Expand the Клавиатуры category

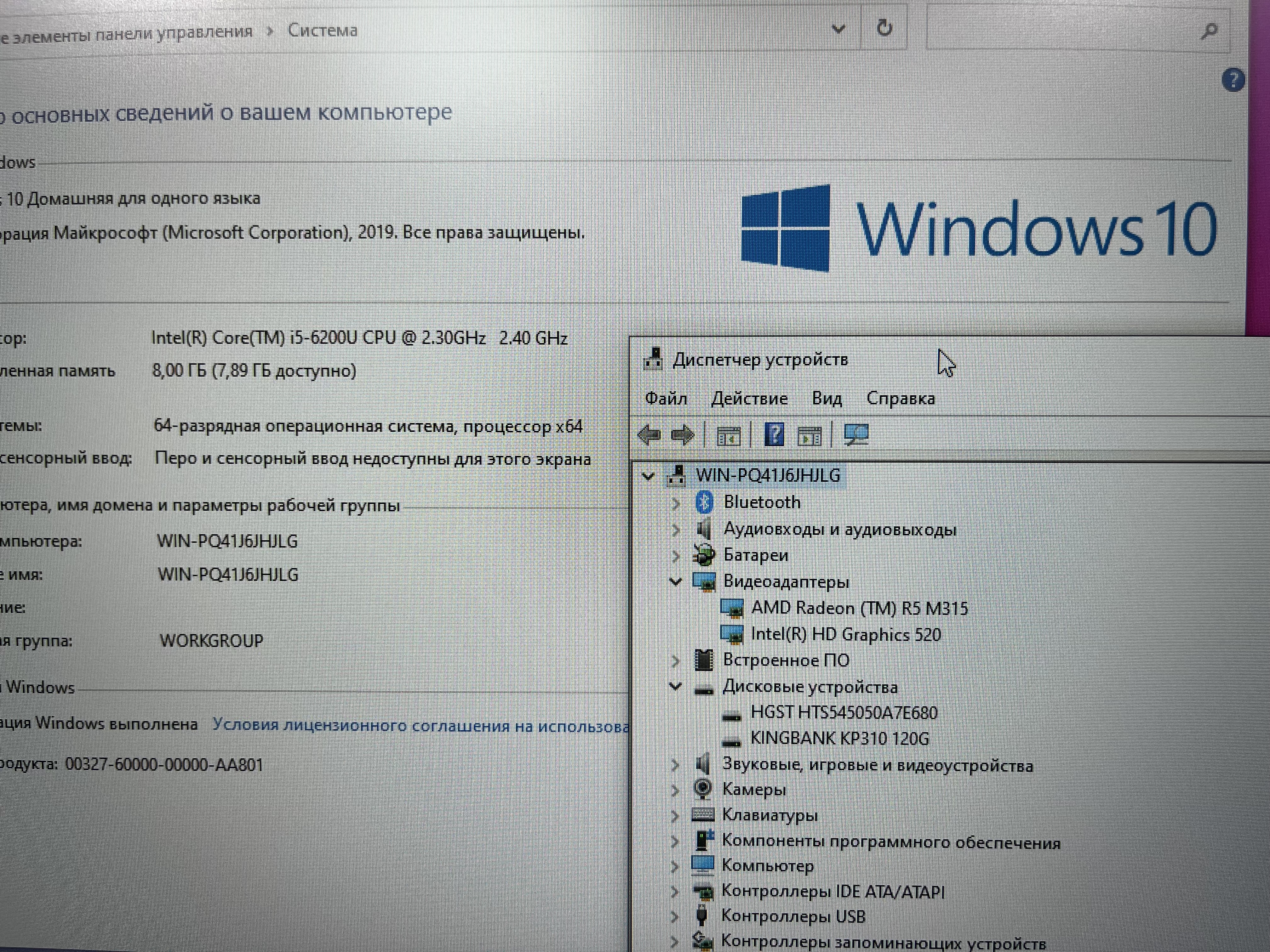[676, 815]
